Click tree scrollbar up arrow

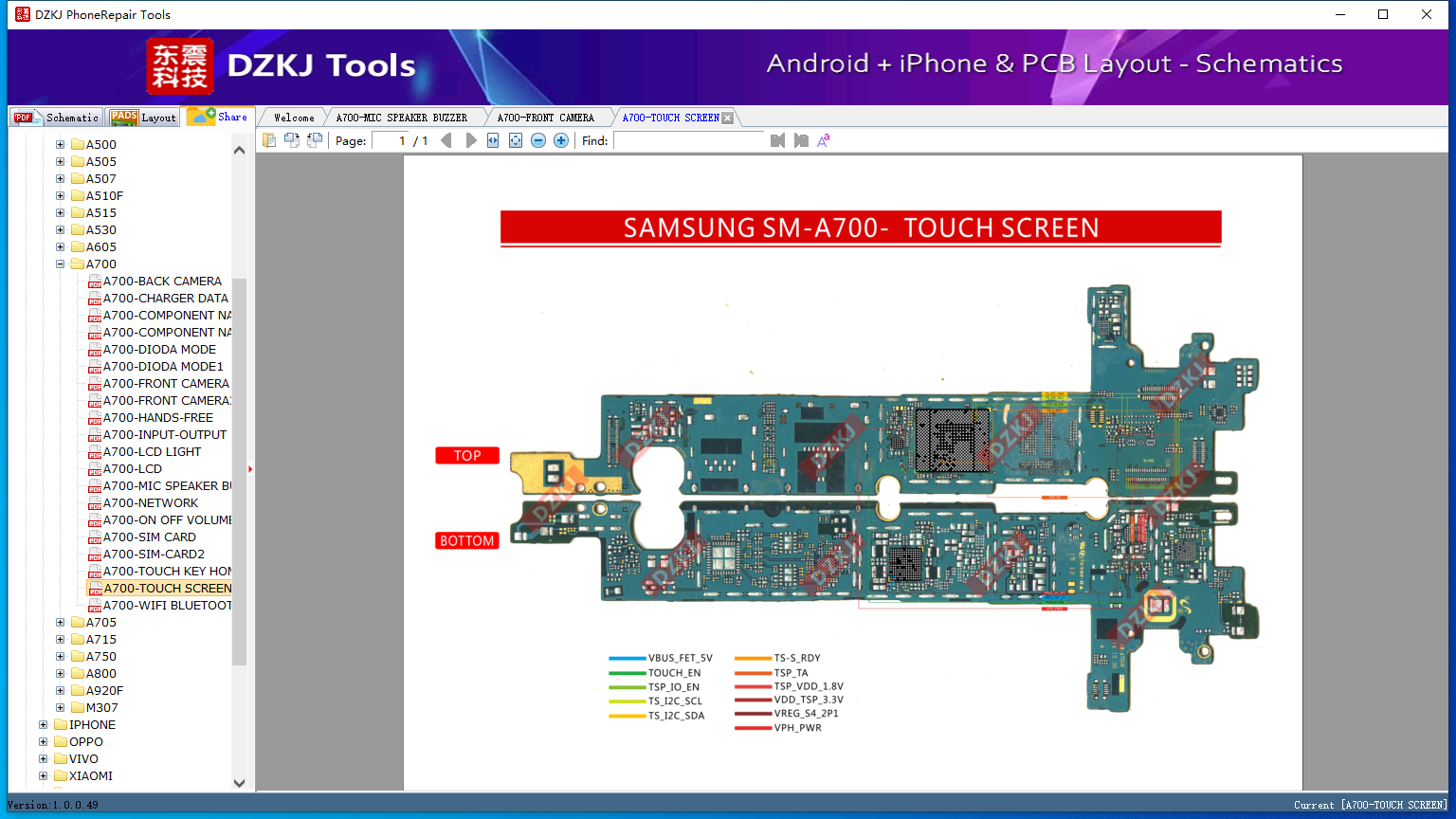pos(239,150)
